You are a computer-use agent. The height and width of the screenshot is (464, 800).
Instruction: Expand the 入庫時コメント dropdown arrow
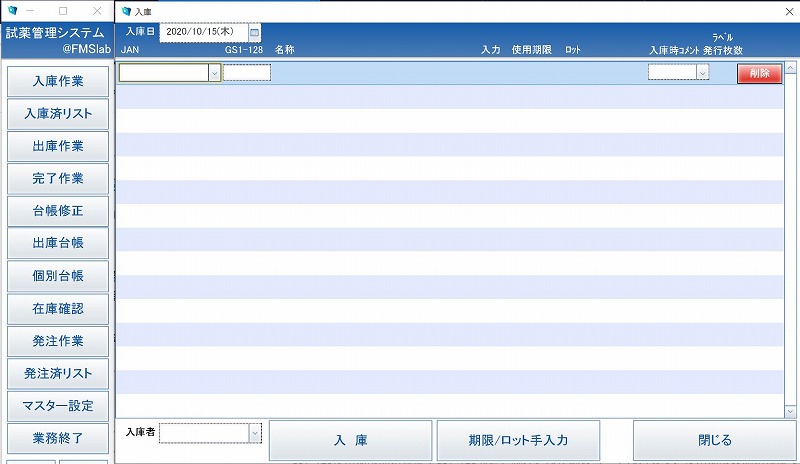point(703,72)
